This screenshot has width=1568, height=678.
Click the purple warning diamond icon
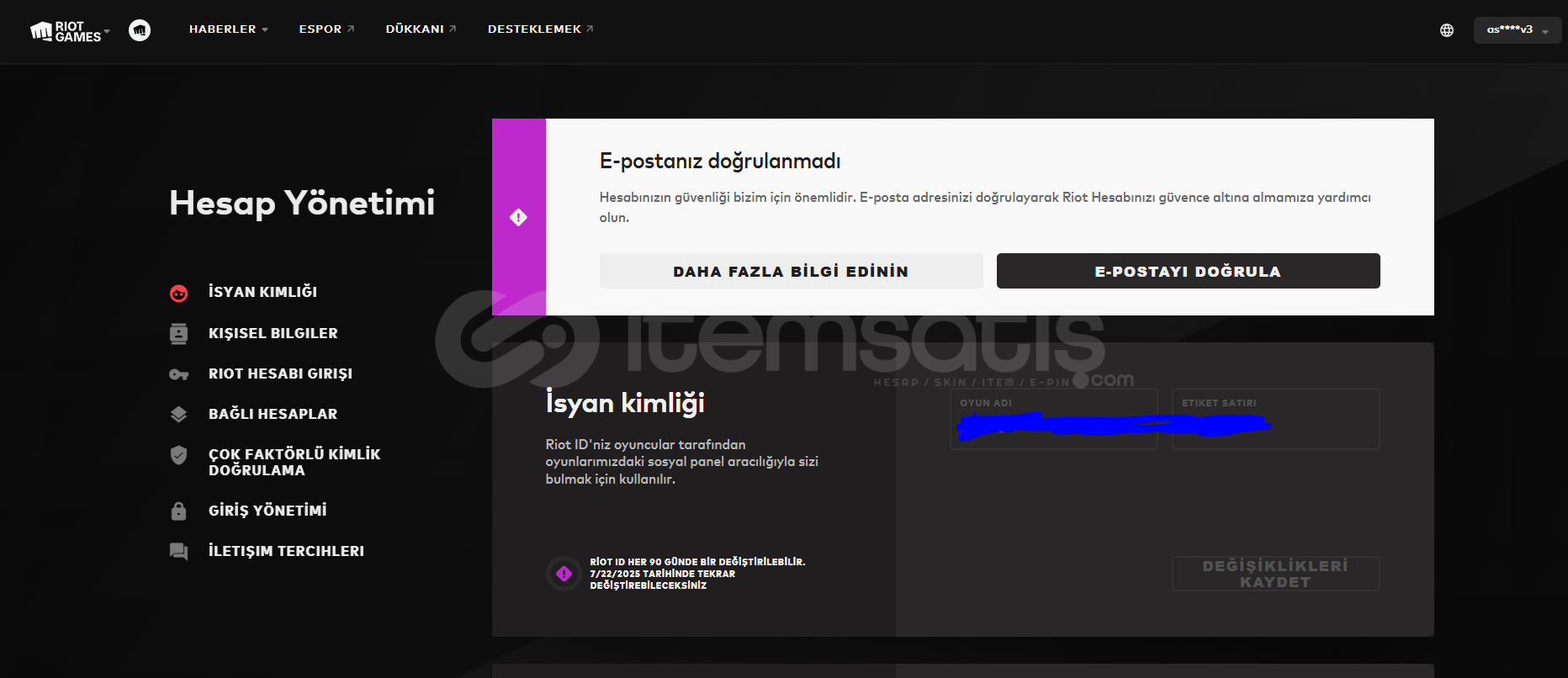click(x=518, y=217)
